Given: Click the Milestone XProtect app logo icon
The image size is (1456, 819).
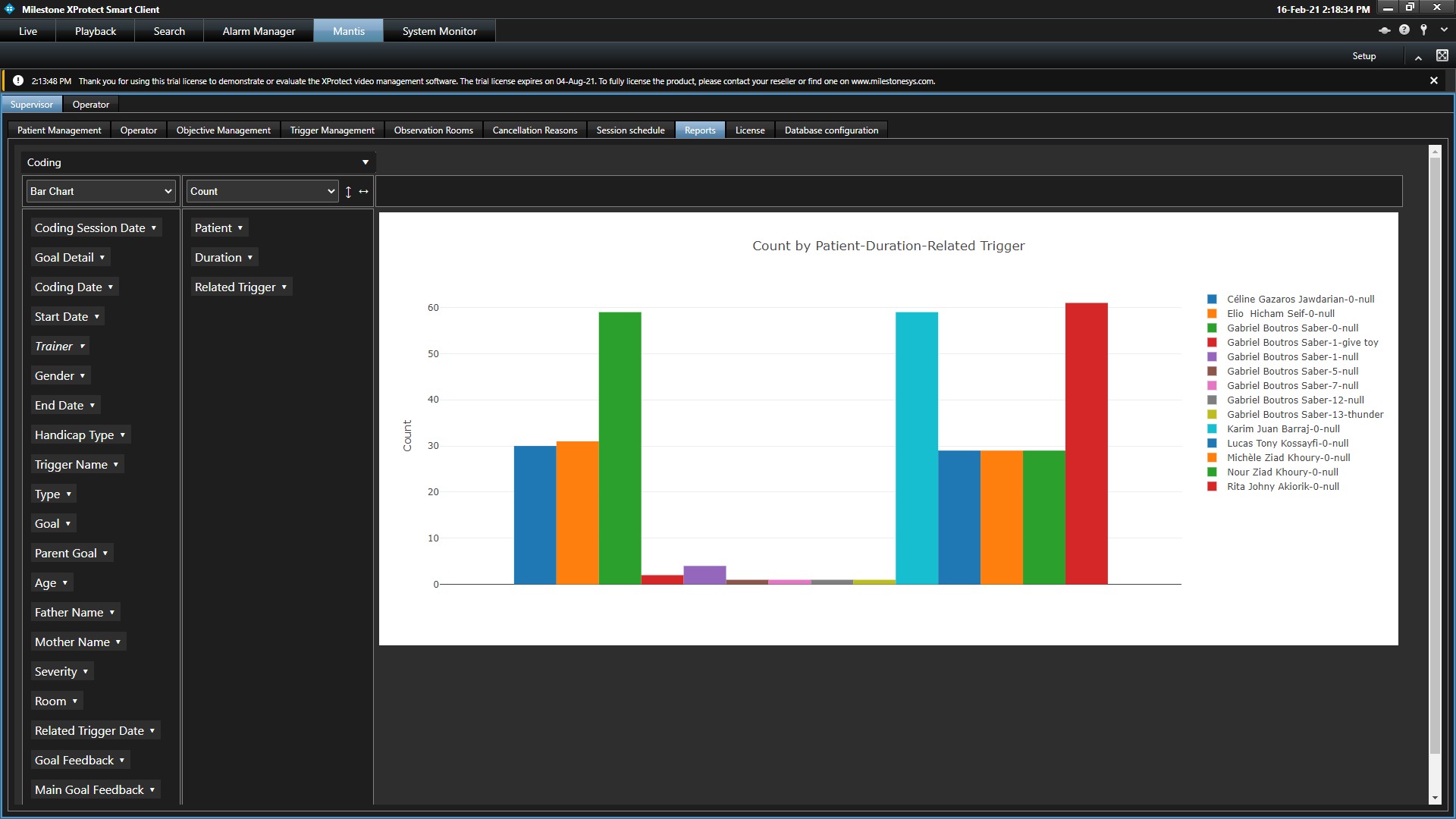Looking at the screenshot, I should [10, 9].
